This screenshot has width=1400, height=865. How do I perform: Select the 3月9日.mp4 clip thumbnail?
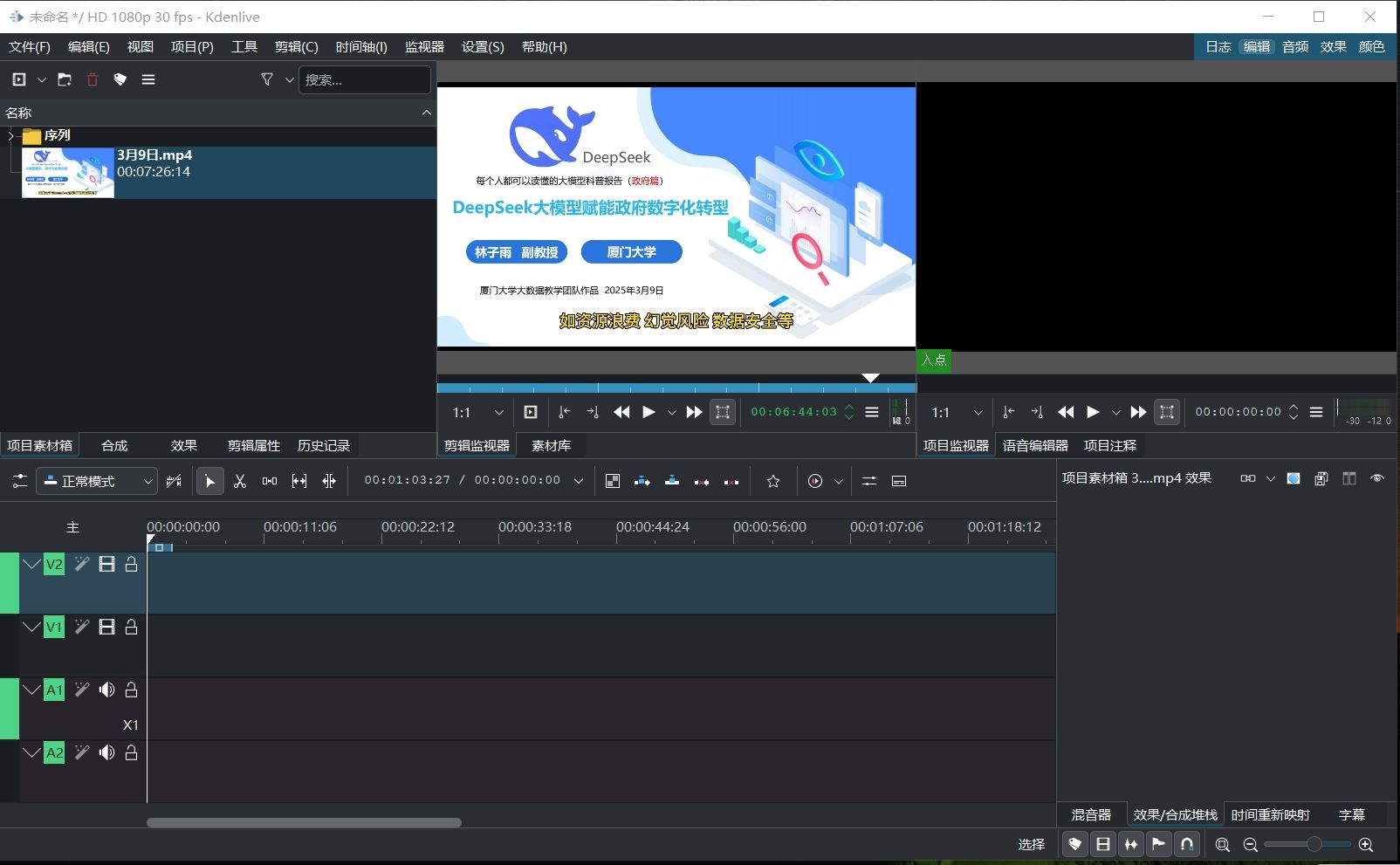68,172
